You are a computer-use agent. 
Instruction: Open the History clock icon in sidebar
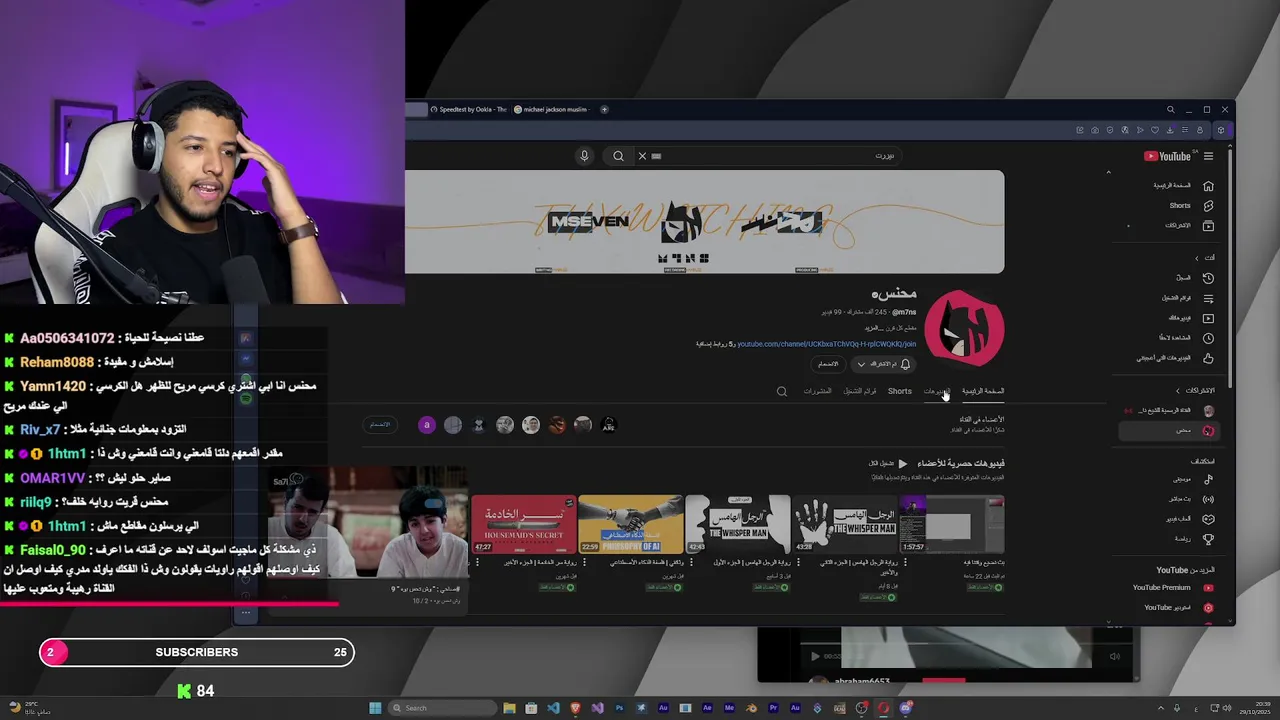1208,278
